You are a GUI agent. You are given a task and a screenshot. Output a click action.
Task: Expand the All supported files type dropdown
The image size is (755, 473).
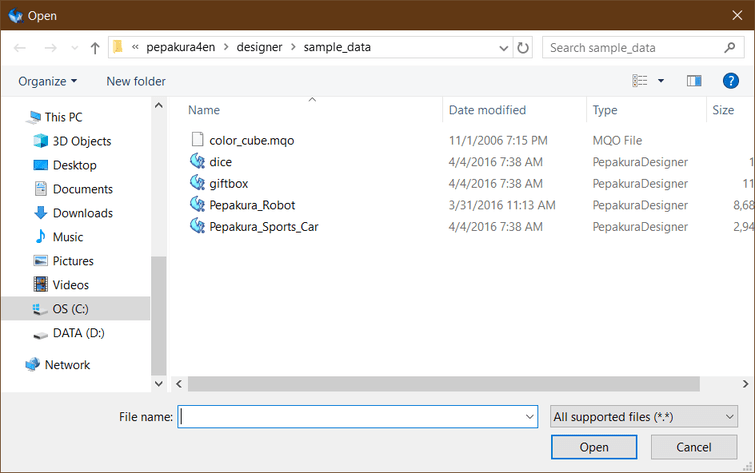643,416
